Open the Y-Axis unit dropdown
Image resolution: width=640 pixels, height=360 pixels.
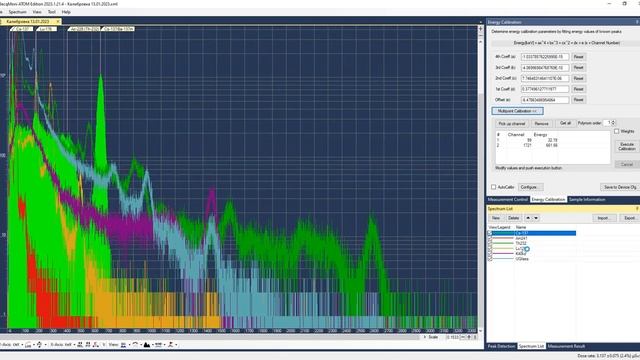[21, 345]
